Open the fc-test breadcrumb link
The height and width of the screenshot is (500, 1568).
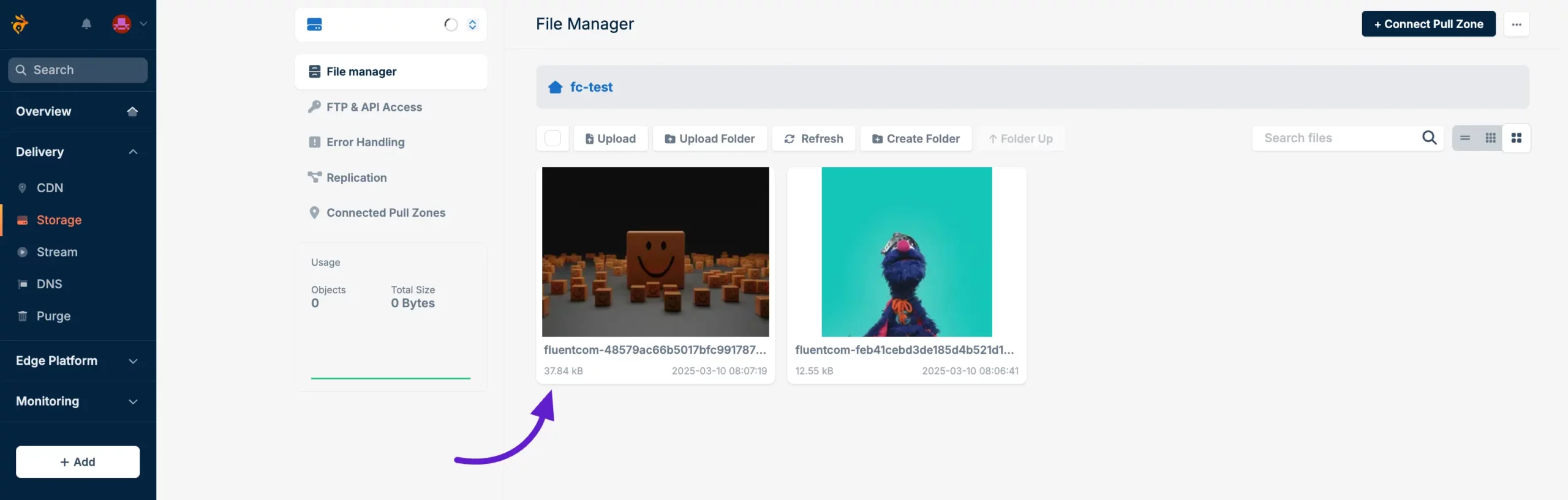(x=591, y=87)
